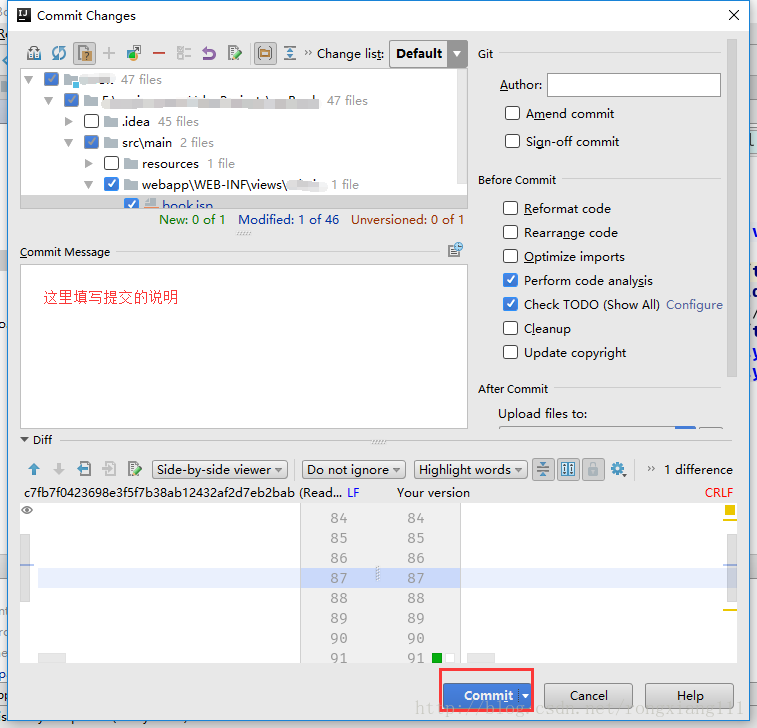
Task: Toggle Synchronize scrolling icon
Action: tap(568, 469)
